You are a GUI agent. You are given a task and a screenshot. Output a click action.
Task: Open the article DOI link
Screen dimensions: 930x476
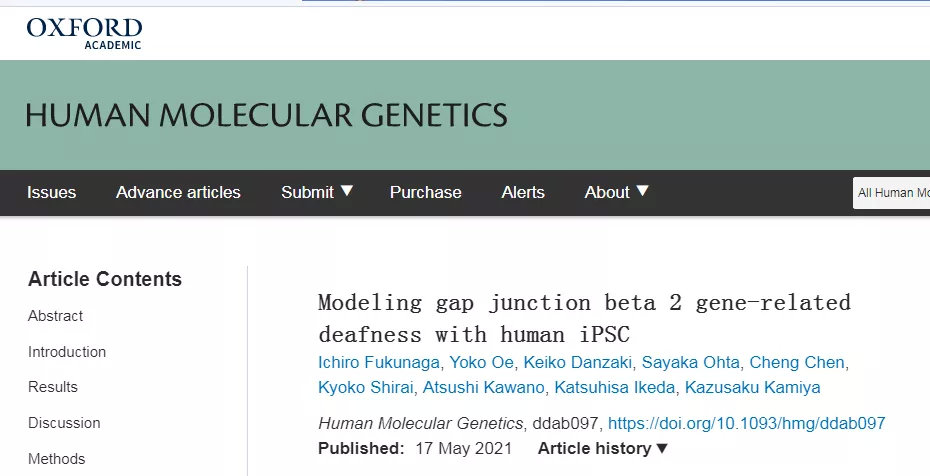746,423
